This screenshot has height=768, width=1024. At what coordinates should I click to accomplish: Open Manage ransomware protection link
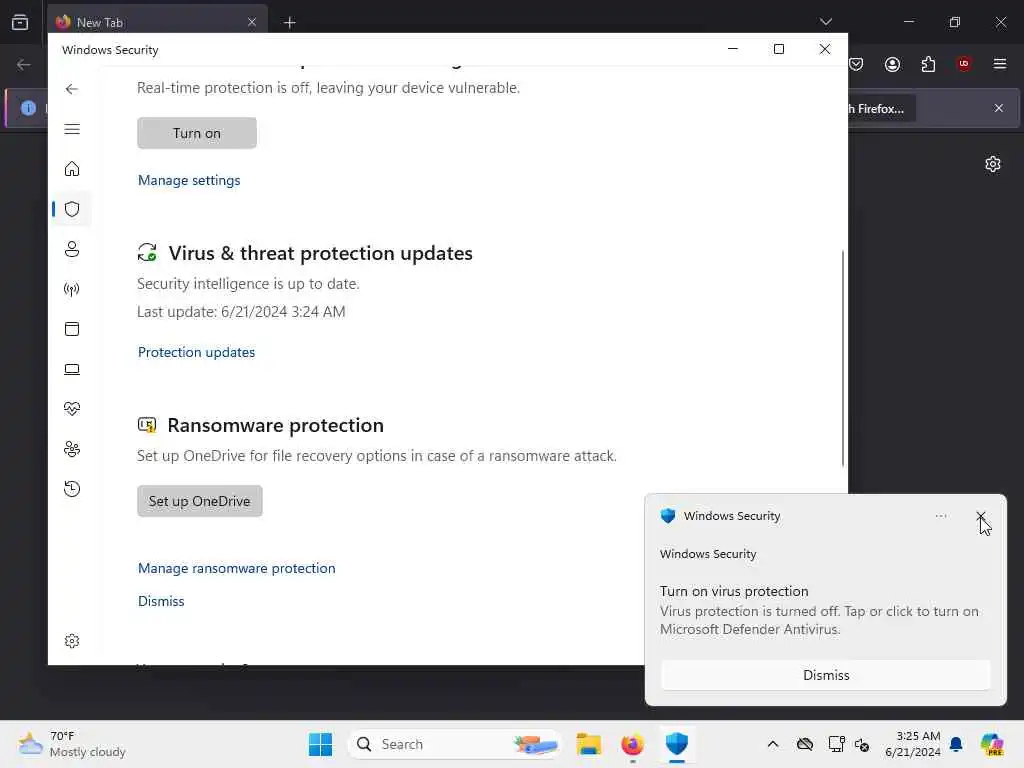click(236, 568)
